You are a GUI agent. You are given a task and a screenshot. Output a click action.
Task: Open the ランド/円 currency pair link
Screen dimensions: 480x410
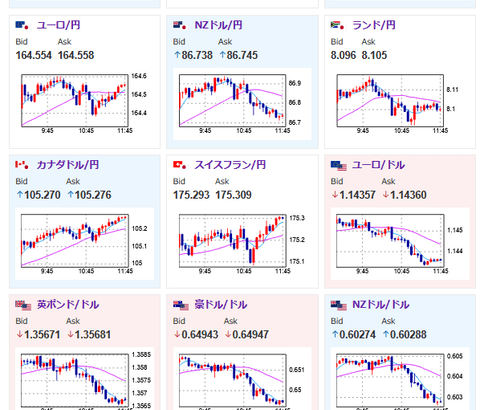[x=374, y=25]
